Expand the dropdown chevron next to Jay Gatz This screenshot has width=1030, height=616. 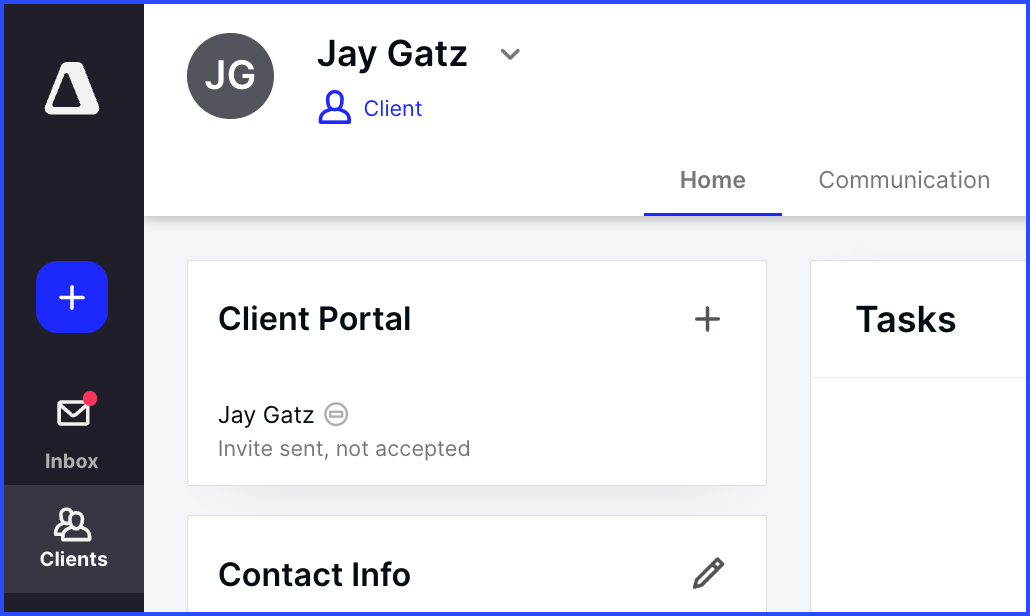point(510,54)
